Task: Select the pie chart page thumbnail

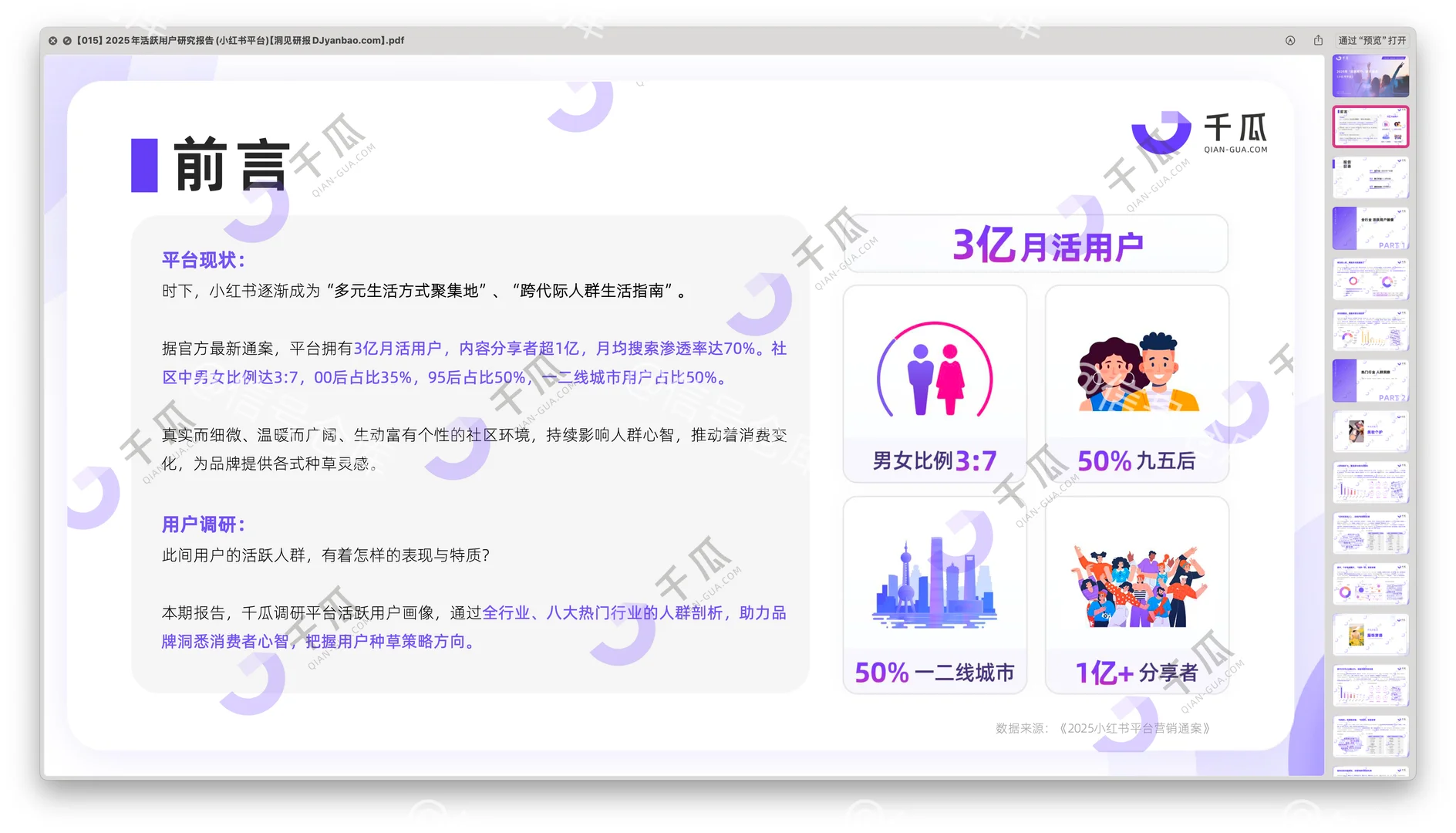Action: (x=1370, y=279)
